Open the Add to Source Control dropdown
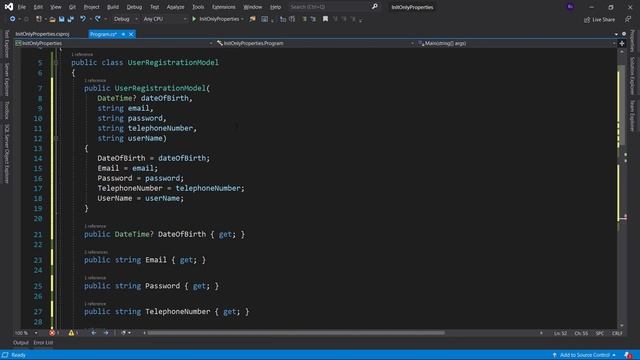Viewport: 640px width, 360px height. click(x=584, y=355)
